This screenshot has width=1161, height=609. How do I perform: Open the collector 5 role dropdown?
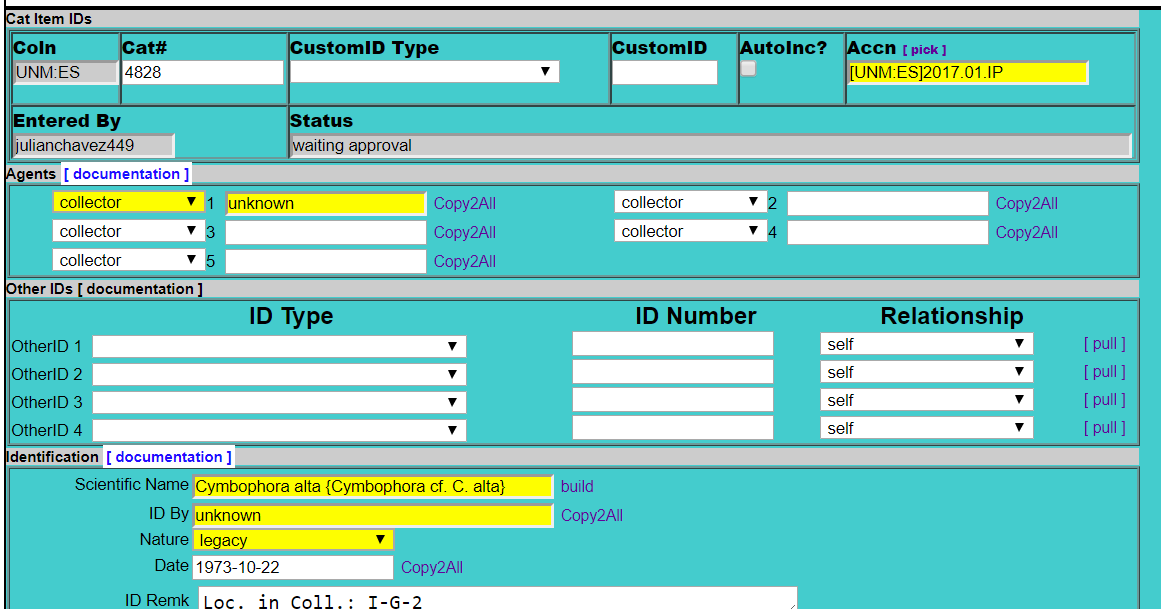click(x=128, y=260)
